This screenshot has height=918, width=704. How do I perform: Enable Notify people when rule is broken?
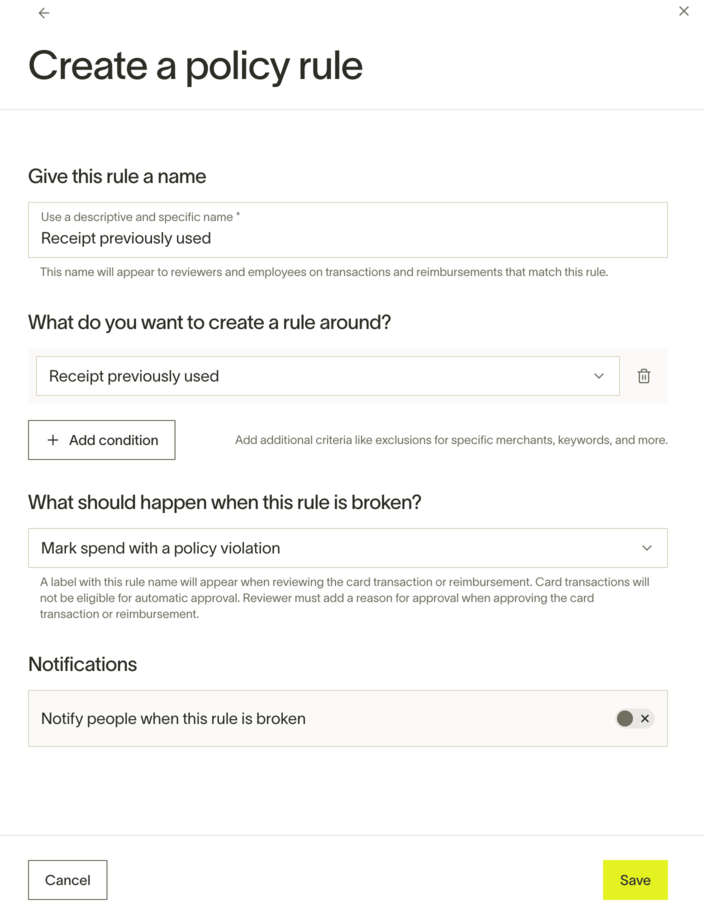coord(635,718)
